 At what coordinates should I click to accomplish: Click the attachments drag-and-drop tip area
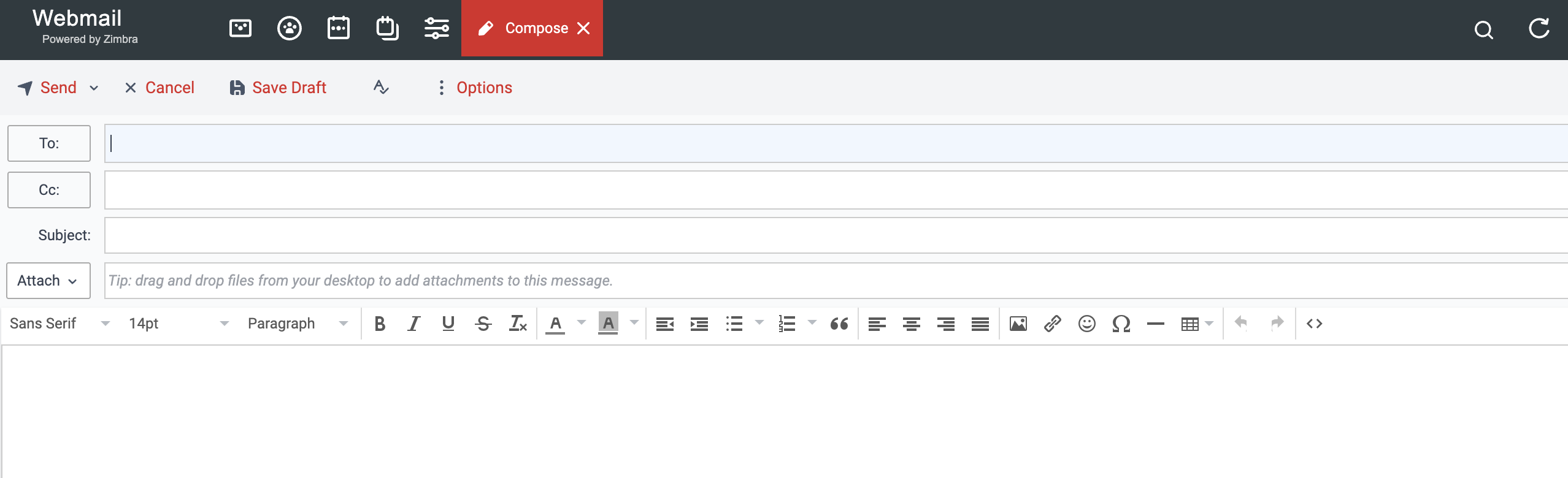tap(836, 281)
